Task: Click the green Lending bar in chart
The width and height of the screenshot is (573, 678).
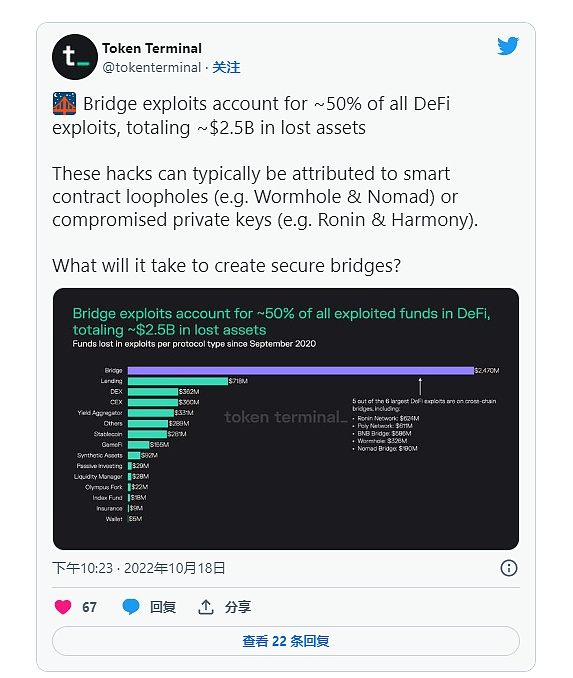Action: point(178,381)
